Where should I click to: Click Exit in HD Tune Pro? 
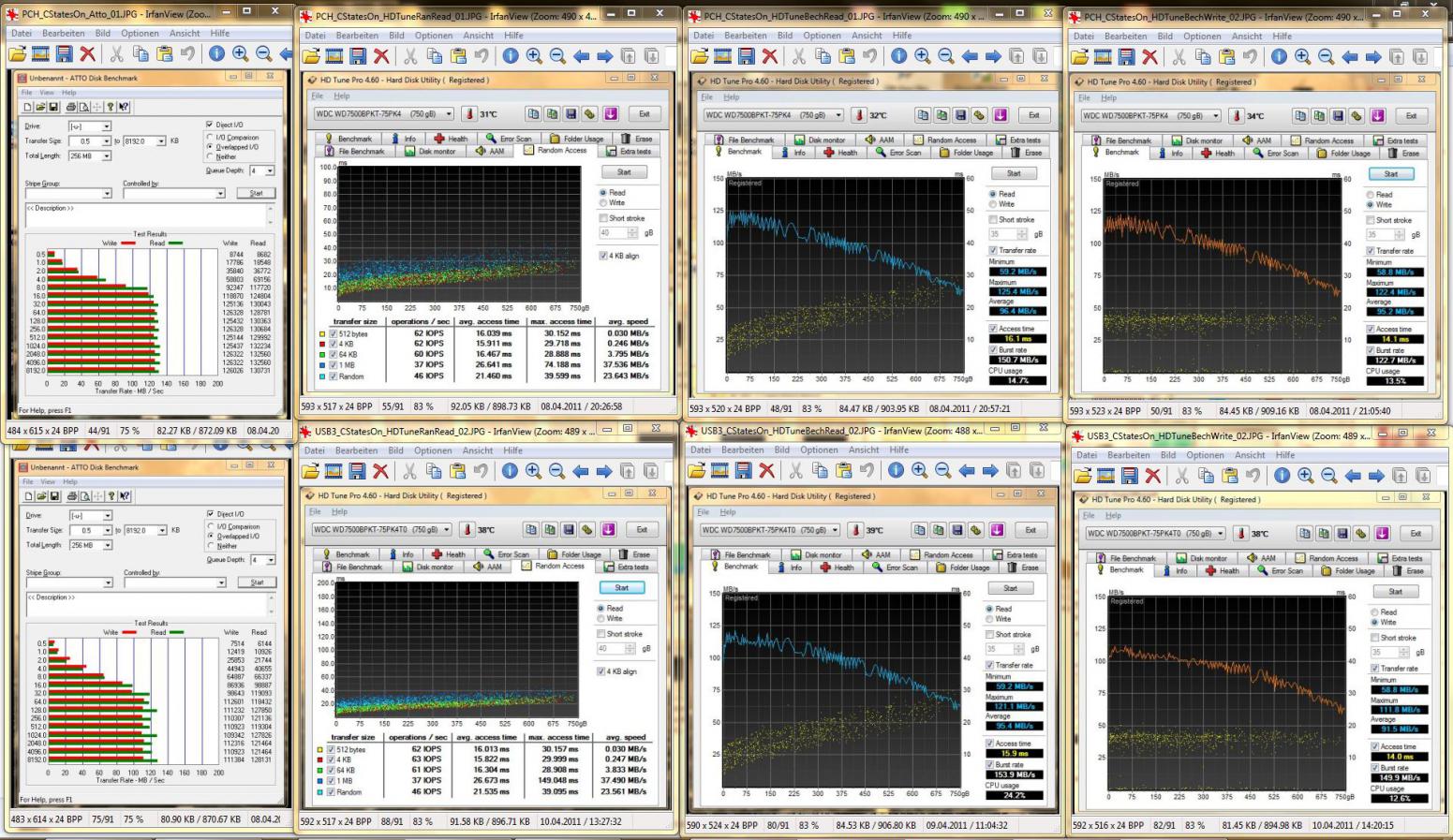point(645,112)
